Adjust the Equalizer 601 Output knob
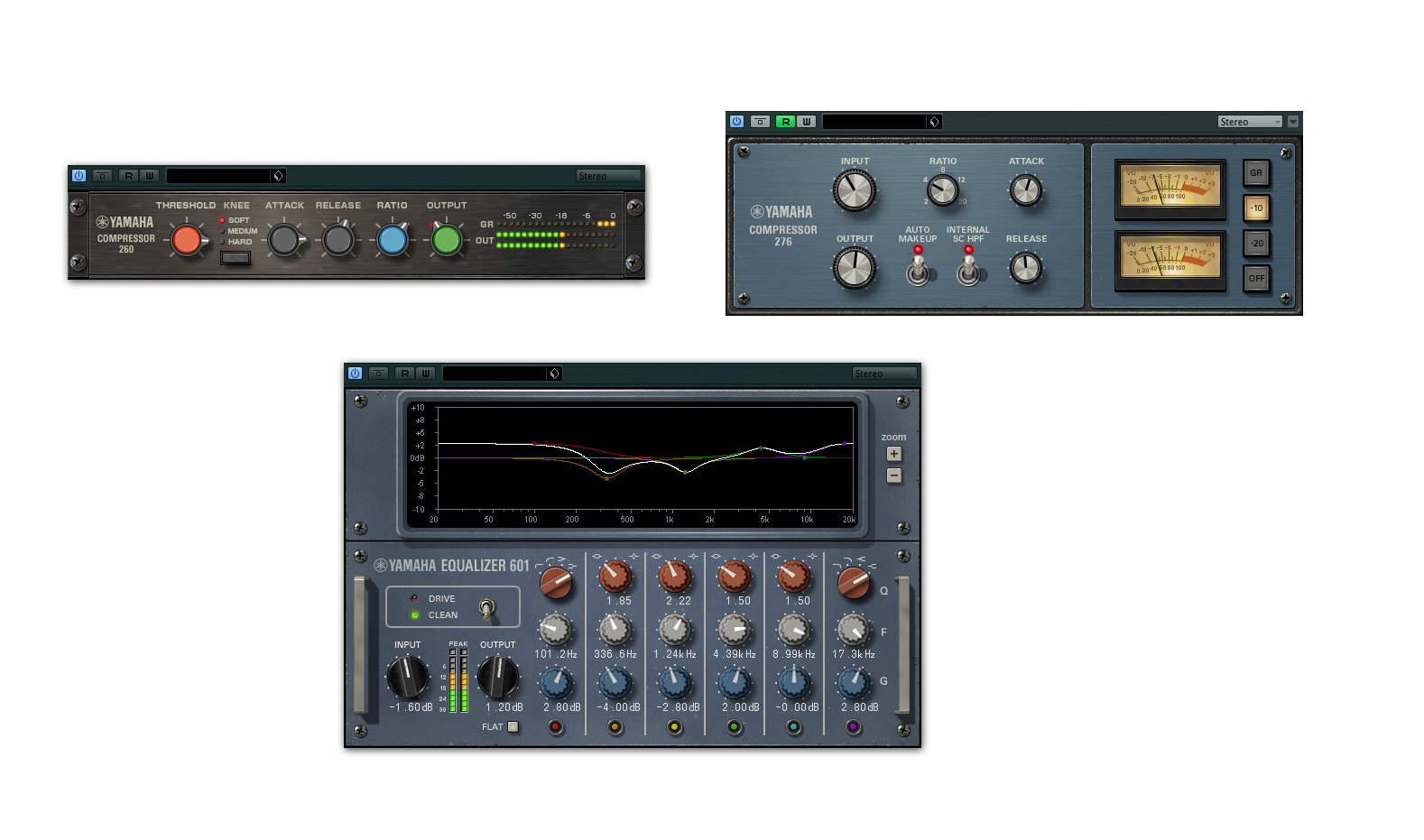 click(497, 677)
